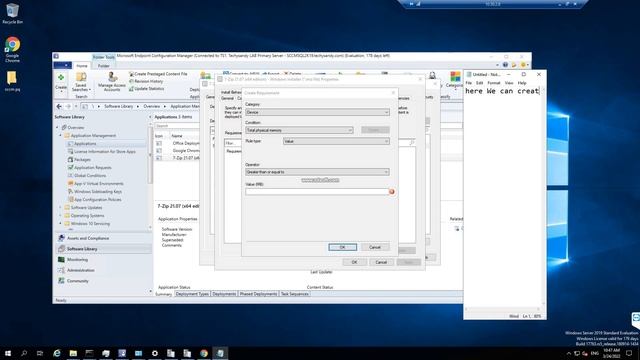Click the Windows Start button

click(8, 353)
